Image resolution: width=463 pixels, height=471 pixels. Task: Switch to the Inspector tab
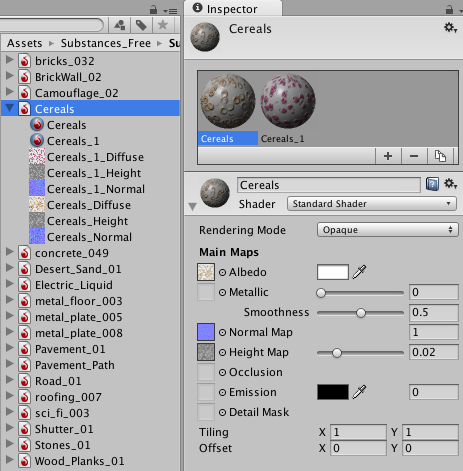pos(233,9)
